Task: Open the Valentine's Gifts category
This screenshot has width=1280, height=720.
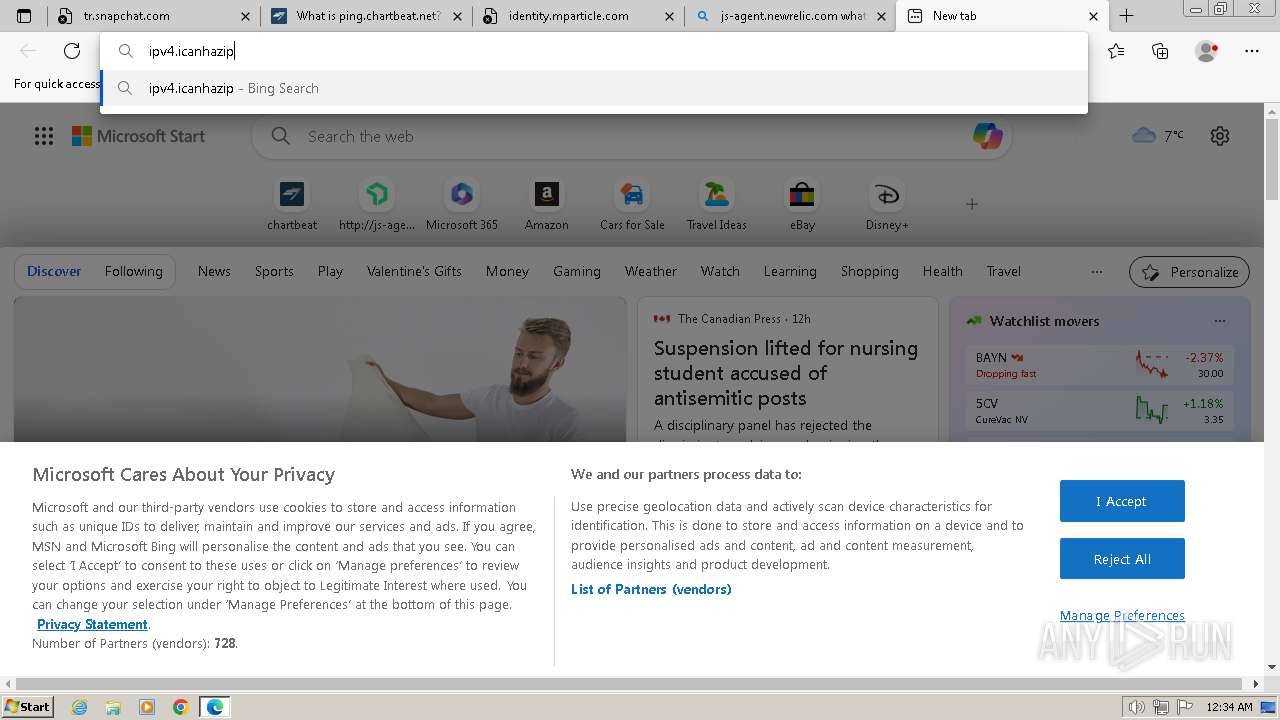Action: [414, 271]
